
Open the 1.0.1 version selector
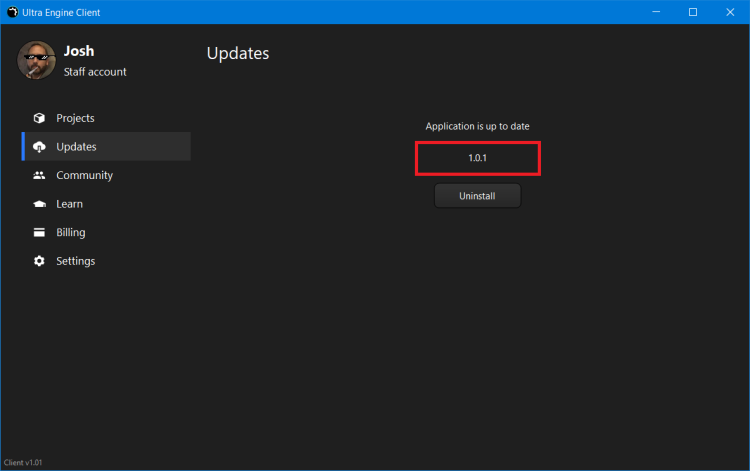coord(477,159)
